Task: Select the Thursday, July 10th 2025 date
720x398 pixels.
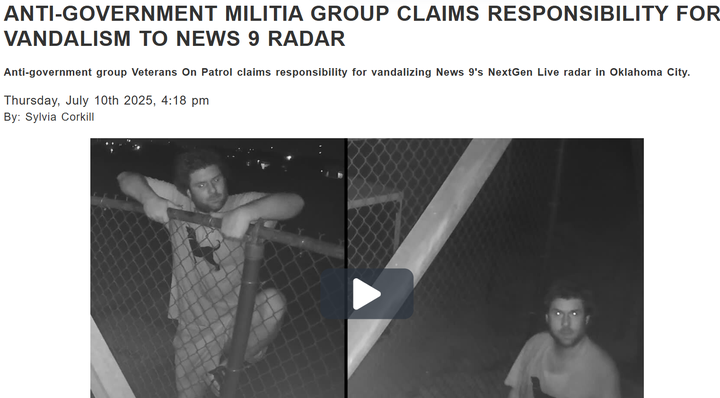Action: pyautogui.click(x=79, y=101)
